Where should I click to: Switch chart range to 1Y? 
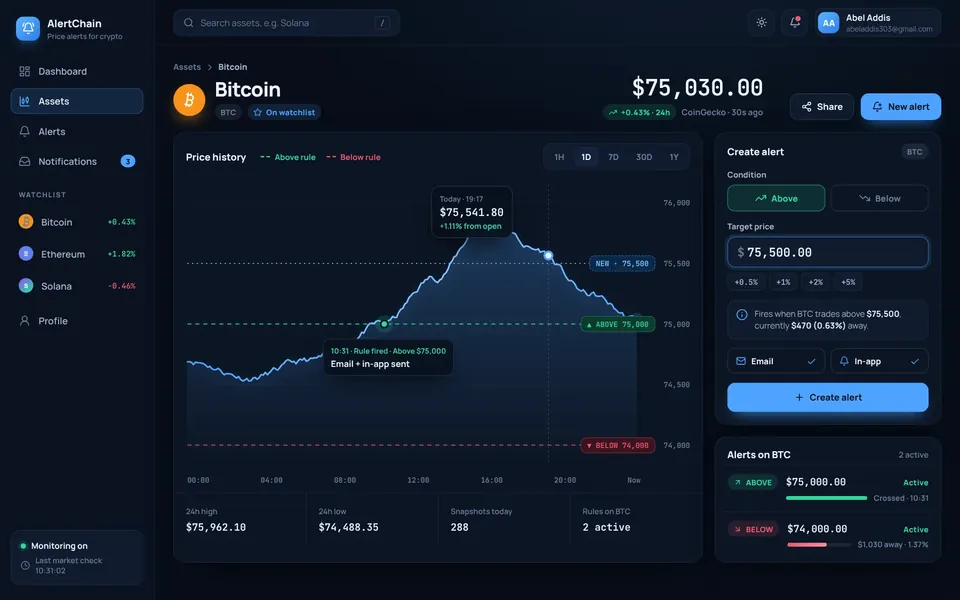pyautogui.click(x=674, y=157)
